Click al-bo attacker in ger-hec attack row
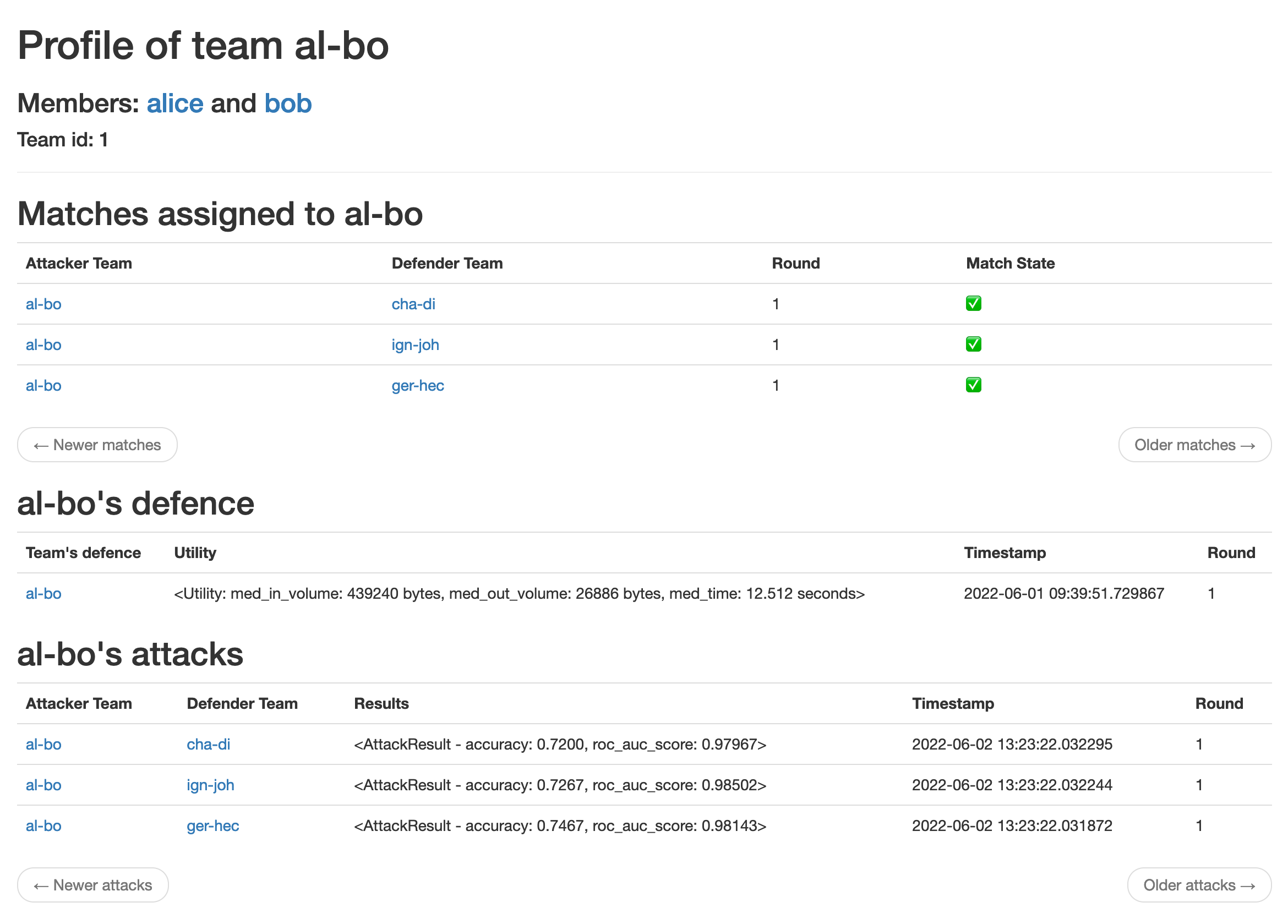 point(43,825)
